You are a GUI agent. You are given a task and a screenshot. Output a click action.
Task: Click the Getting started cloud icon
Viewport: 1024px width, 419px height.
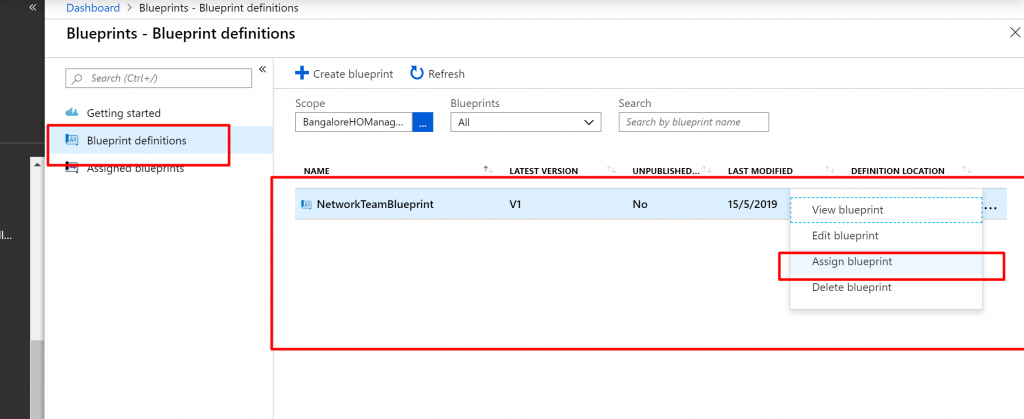pos(72,113)
